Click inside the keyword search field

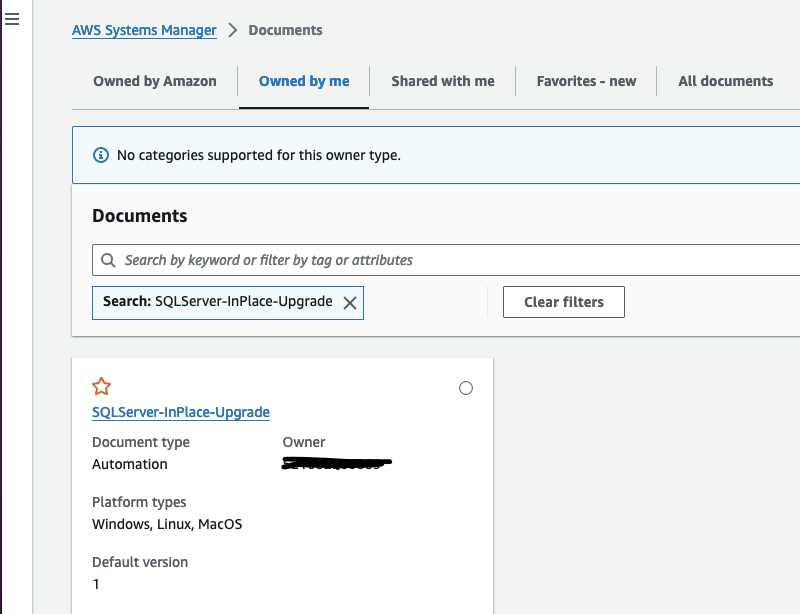pos(300,260)
